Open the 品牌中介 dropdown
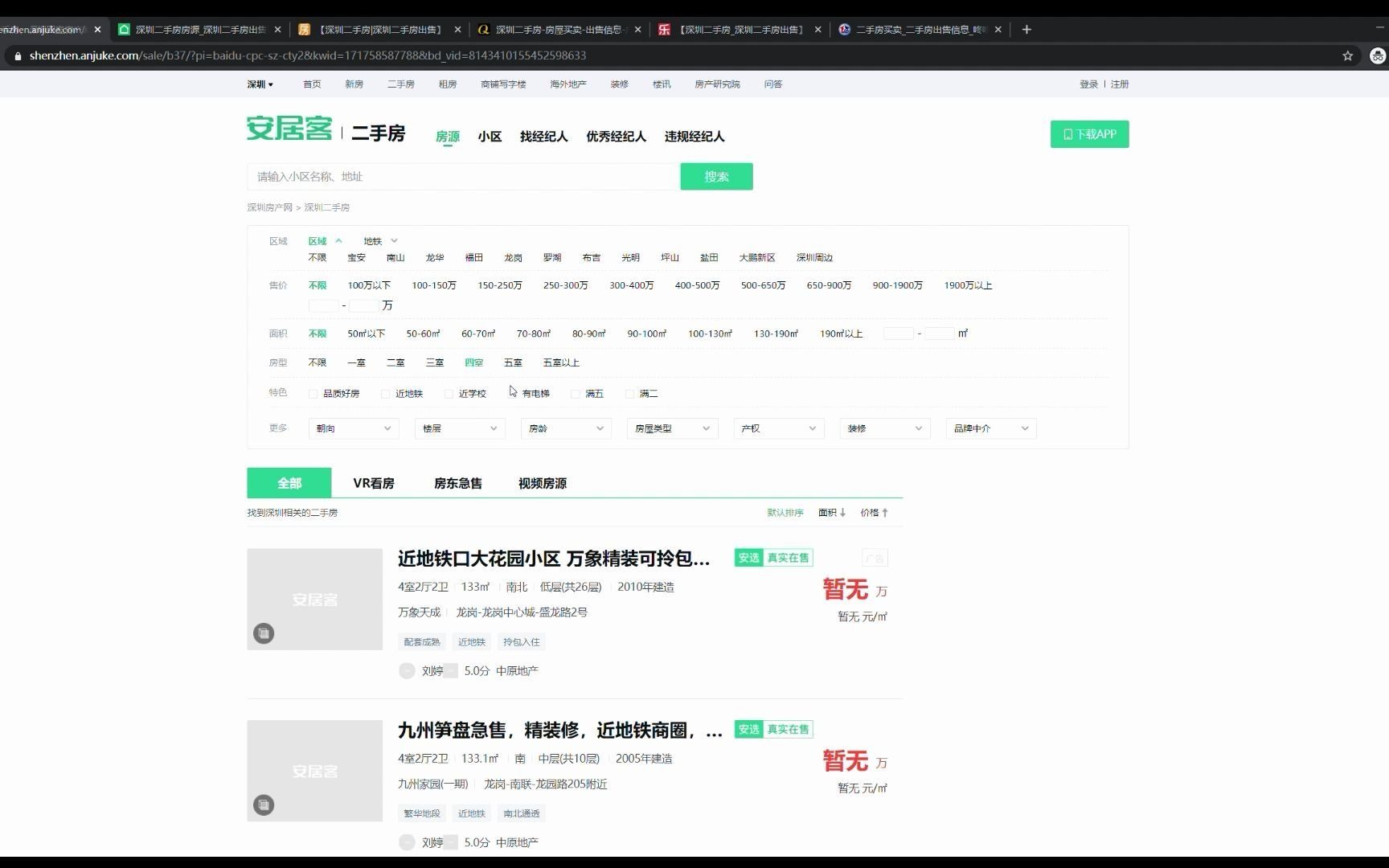The width and height of the screenshot is (1389, 868). [990, 428]
